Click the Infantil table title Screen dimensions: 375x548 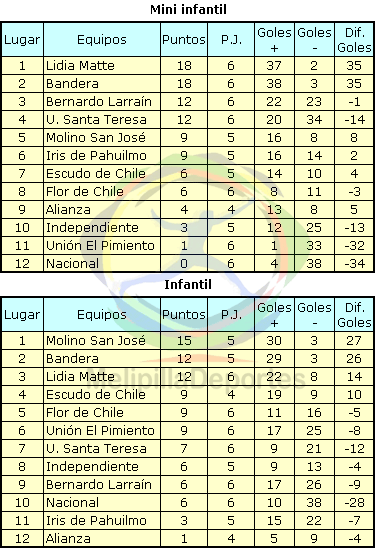188,284
